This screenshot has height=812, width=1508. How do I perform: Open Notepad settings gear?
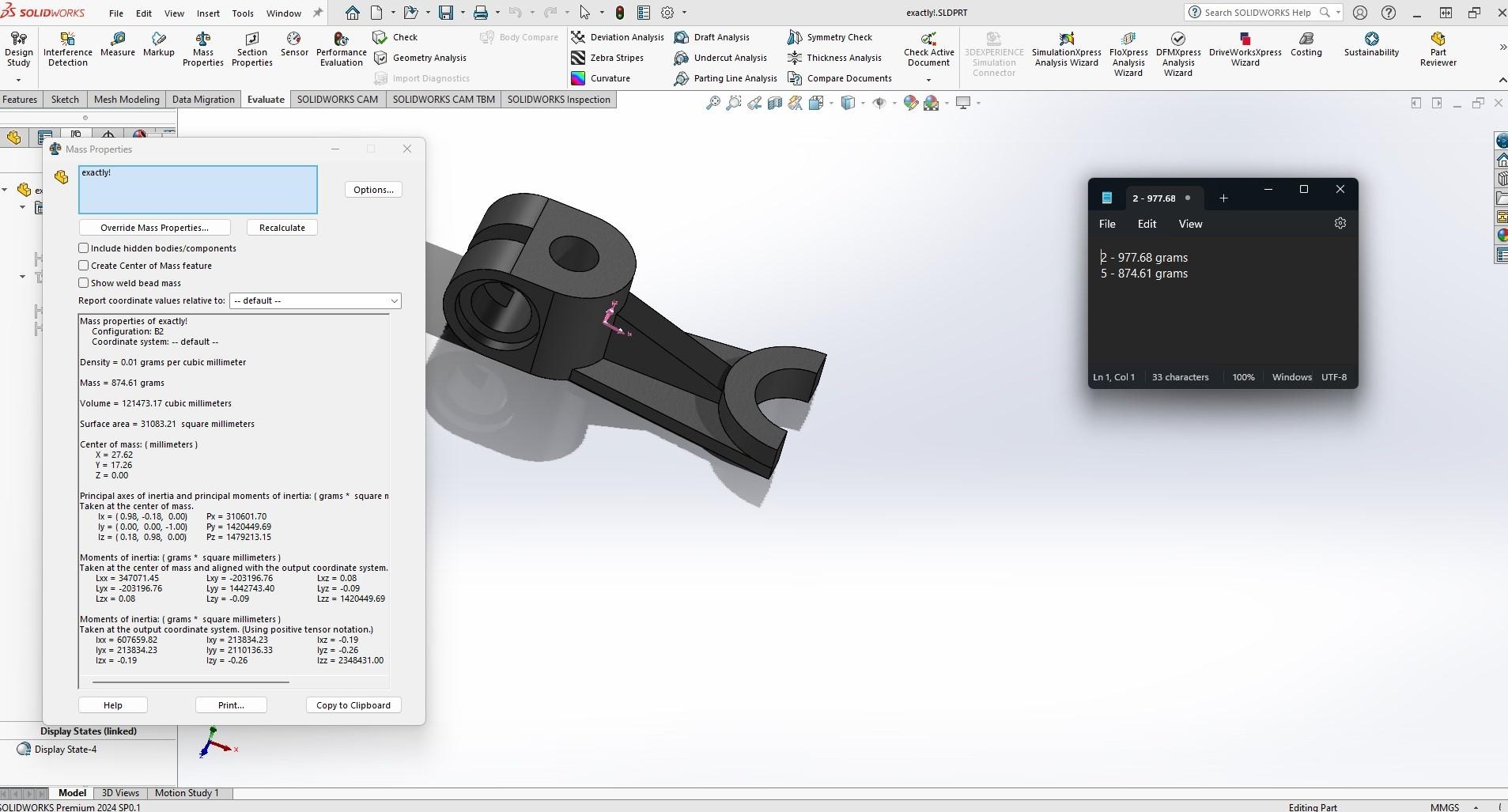pyautogui.click(x=1340, y=224)
